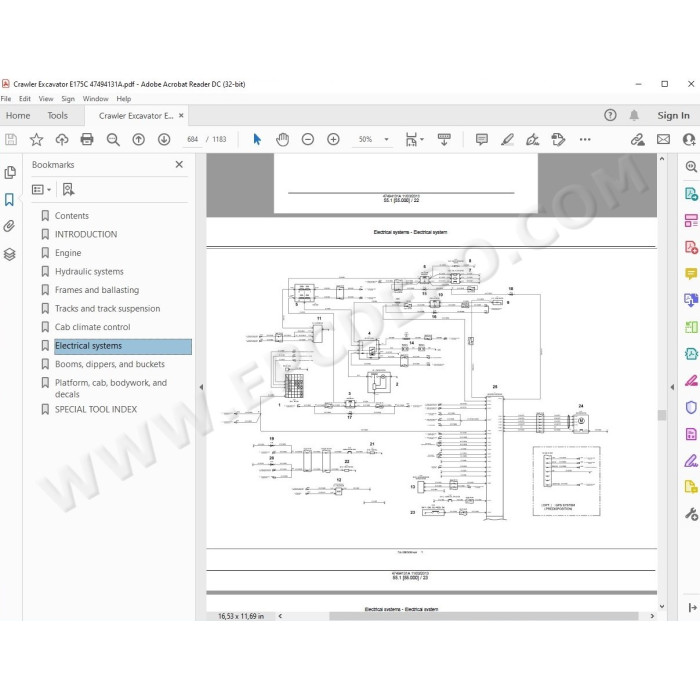Open the INTRODUCTION bookmark

tap(86, 234)
